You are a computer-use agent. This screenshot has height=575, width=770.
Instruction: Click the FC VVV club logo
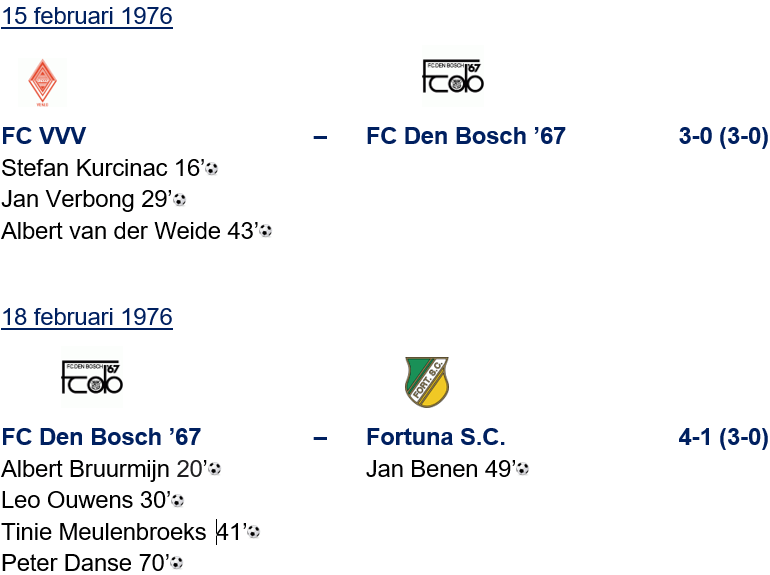(x=41, y=82)
